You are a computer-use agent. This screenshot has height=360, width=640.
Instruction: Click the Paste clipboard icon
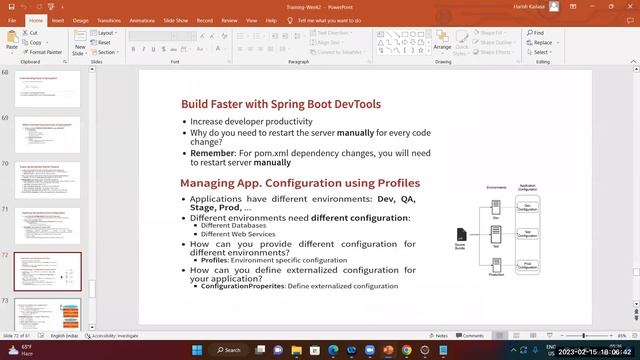12,37
